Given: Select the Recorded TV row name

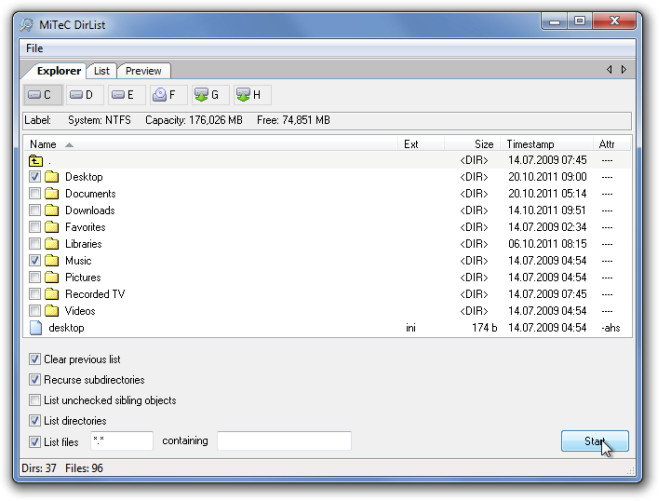Looking at the screenshot, I should point(95,294).
